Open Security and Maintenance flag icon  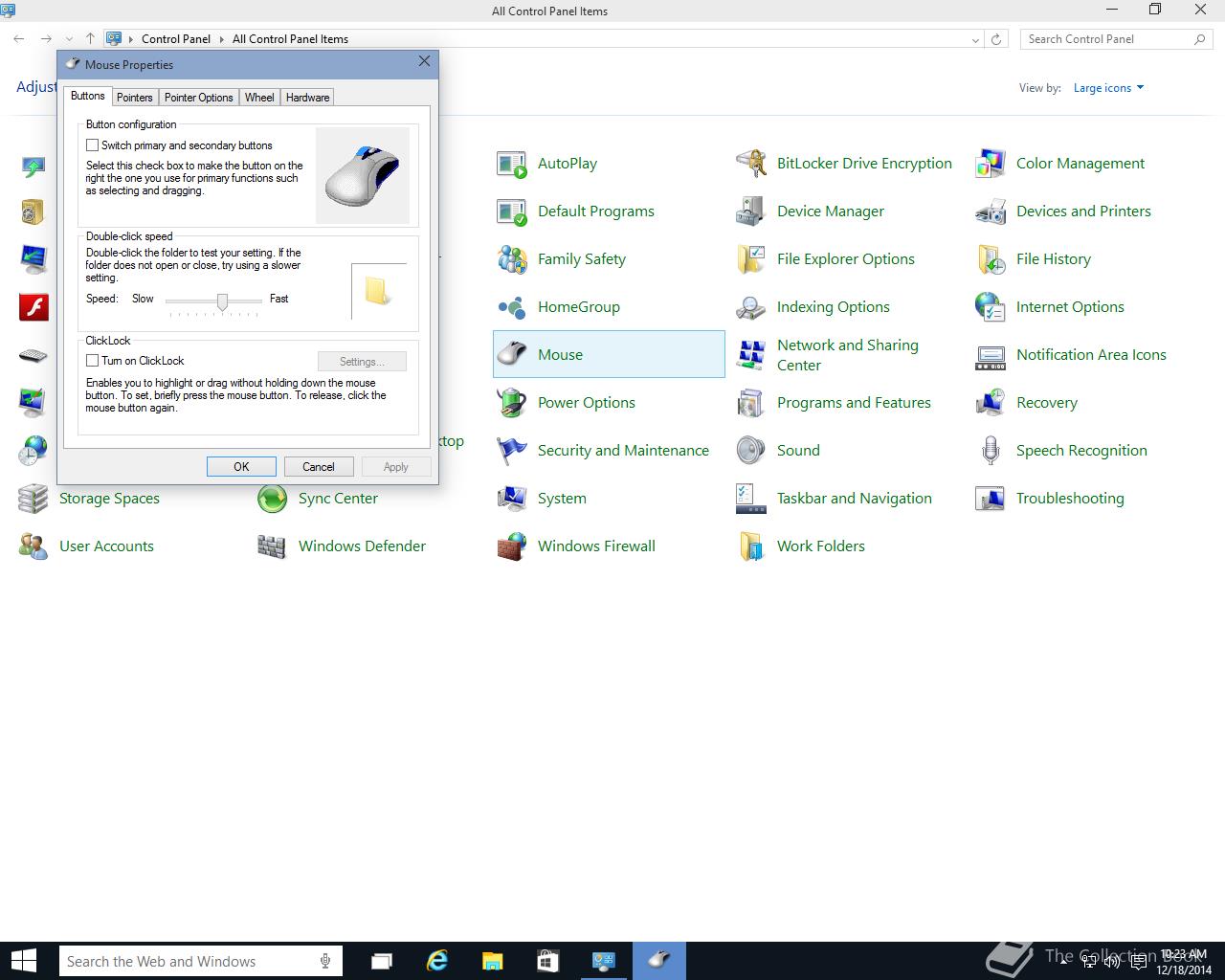512,451
